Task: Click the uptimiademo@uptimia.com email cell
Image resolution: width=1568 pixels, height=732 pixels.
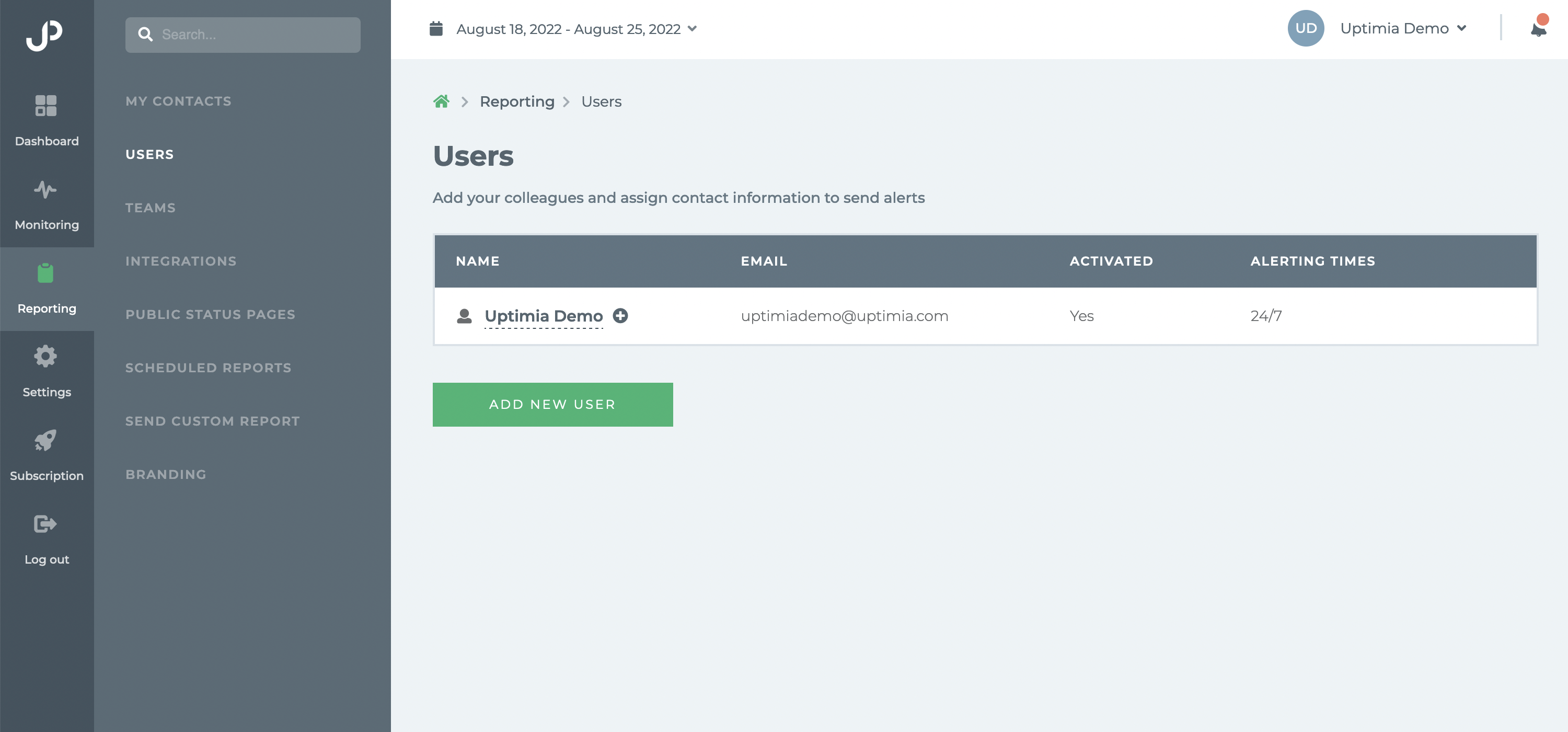Action: 844,316
